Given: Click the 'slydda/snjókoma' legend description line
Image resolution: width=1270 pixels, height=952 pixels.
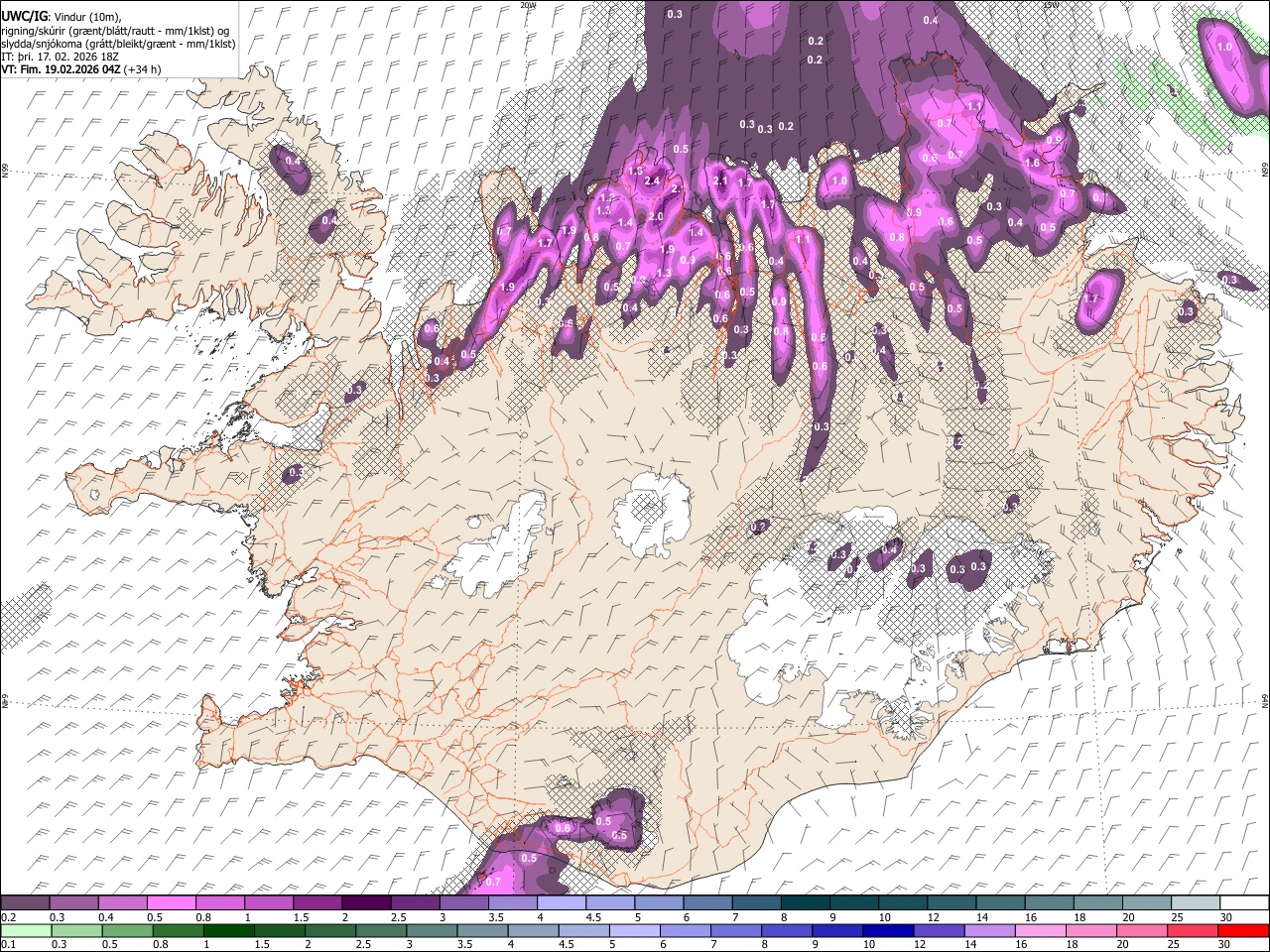Looking at the screenshot, I should (118, 44).
